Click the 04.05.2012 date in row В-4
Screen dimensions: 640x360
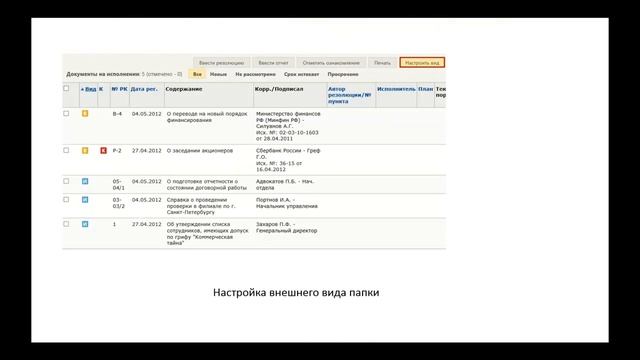coord(147,114)
